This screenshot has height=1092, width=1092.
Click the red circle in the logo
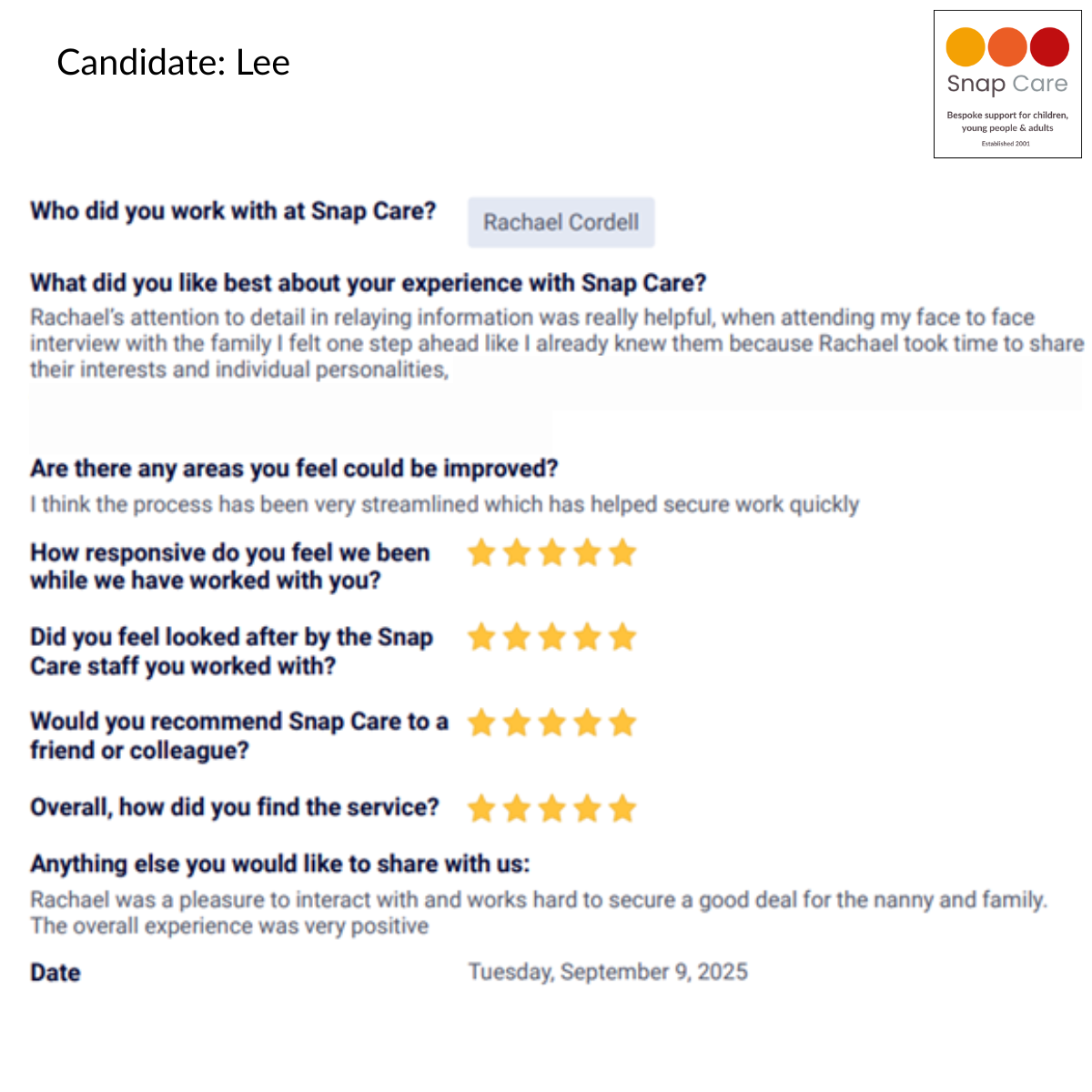[x=1049, y=47]
